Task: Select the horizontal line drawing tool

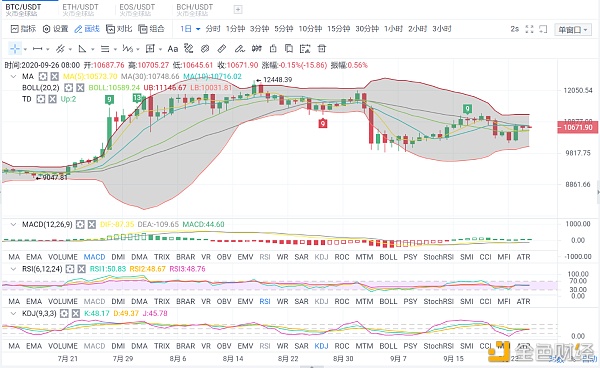Action: coord(38,49)
